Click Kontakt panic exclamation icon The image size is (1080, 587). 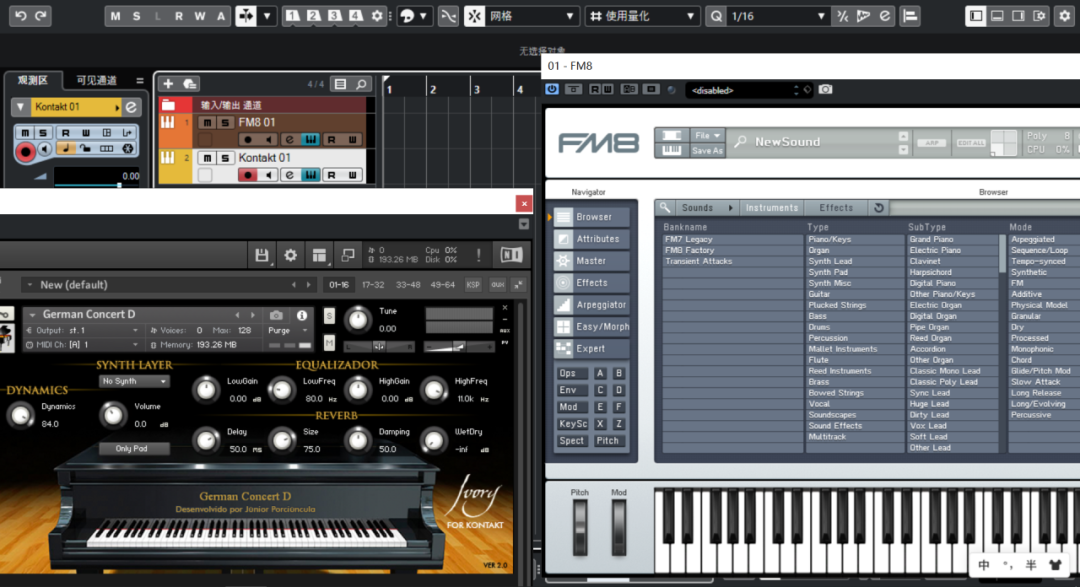point(479,256)
